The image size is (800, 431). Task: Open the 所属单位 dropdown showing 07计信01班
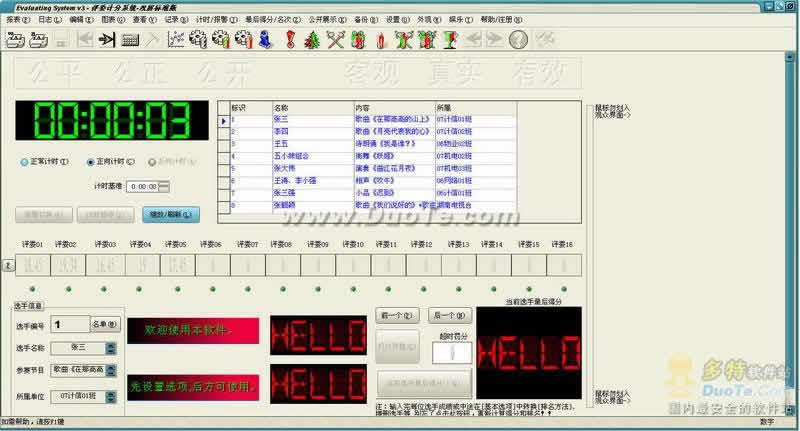111,396
